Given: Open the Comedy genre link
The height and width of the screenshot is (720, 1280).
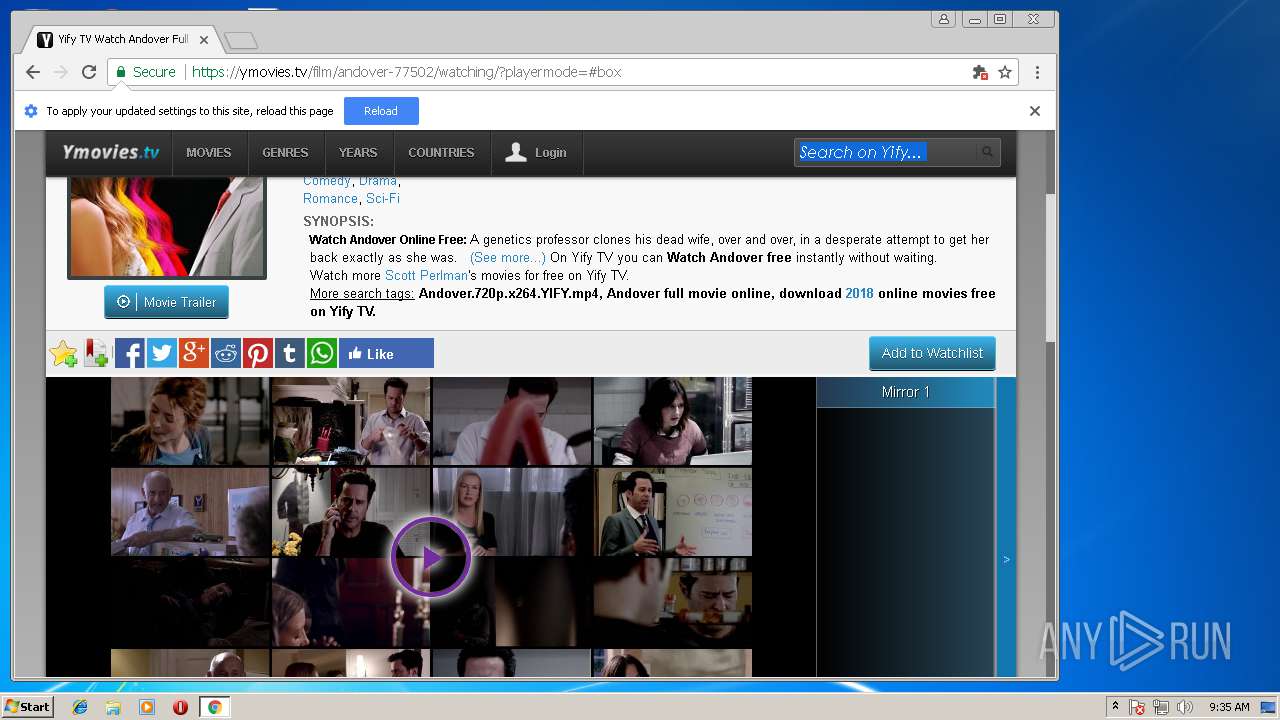Looking at the screenshot, I should (327, 181).
